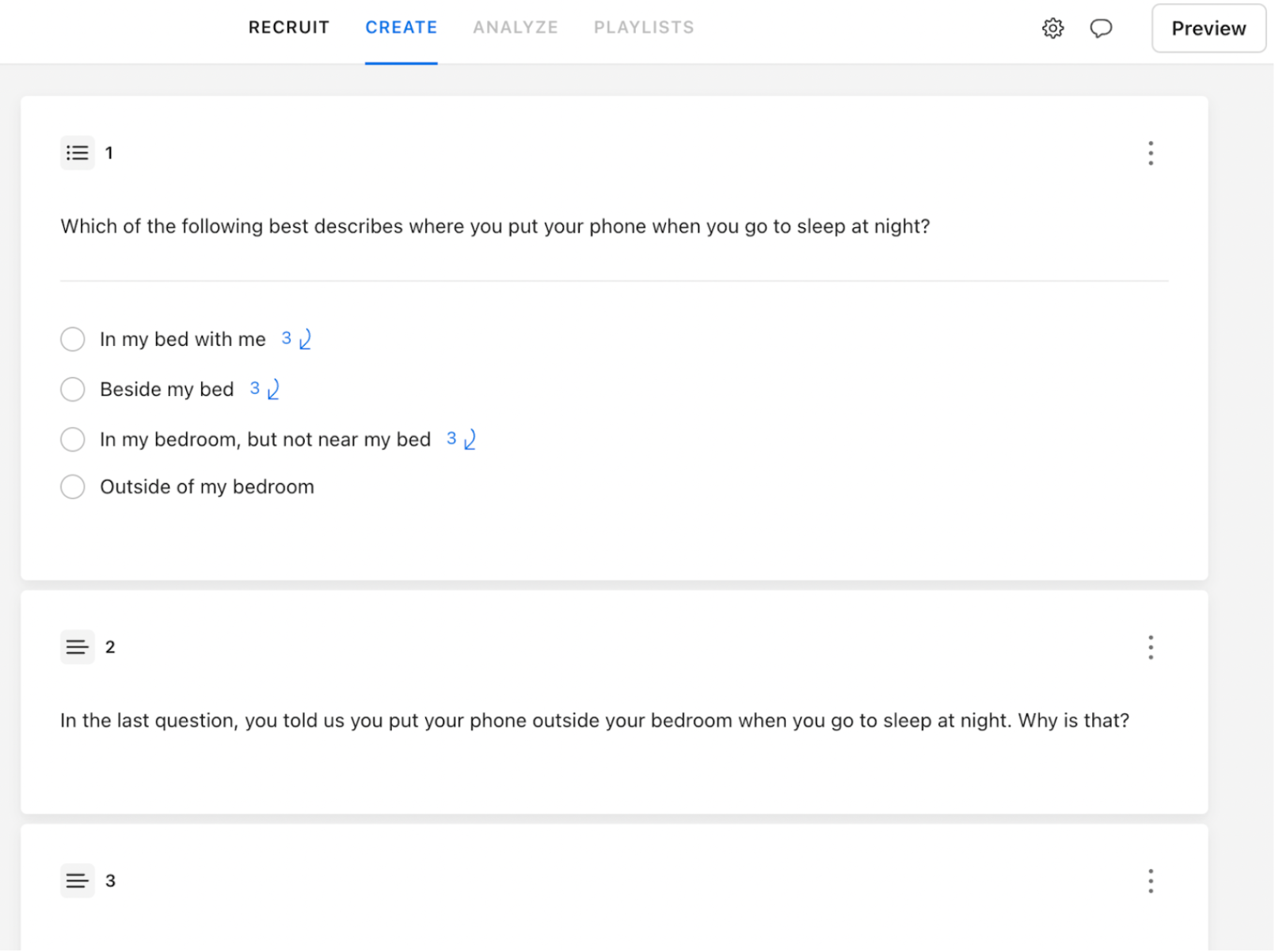This screenshot has height=952, width=1275.
Task: Switch to the PLAYLISTS tab
Action: [x=645, y=28]
